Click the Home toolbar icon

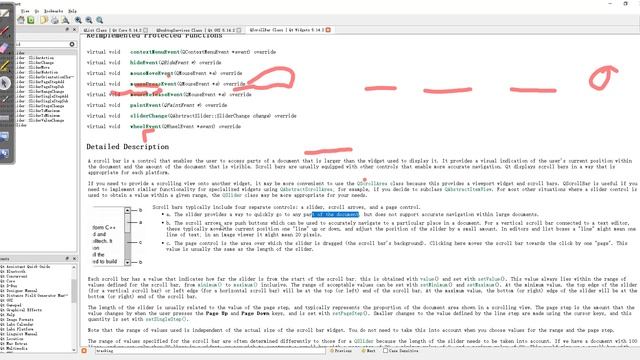tap(20, 20)
